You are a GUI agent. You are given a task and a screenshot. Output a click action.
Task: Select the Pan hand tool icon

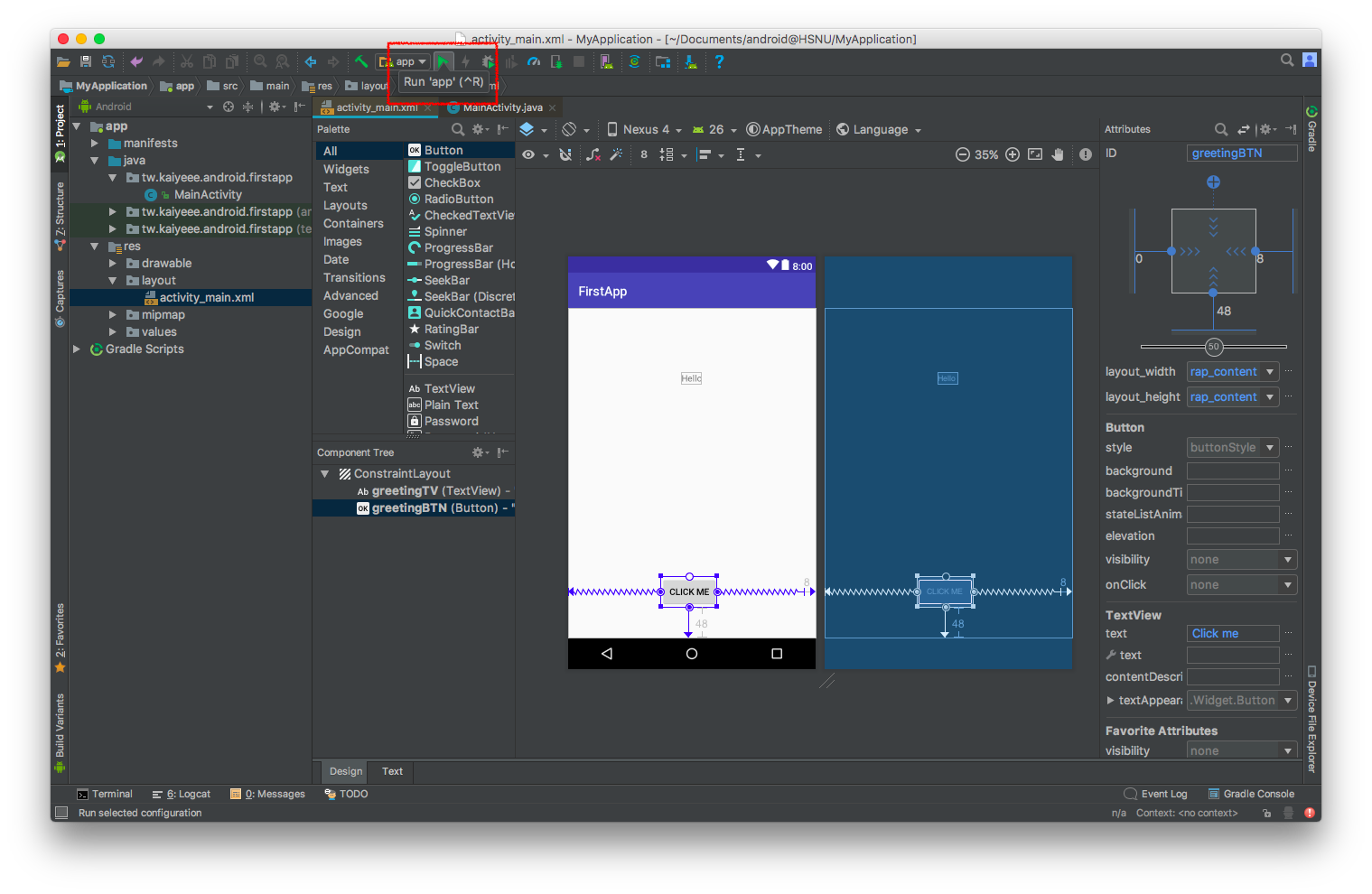1058,154
